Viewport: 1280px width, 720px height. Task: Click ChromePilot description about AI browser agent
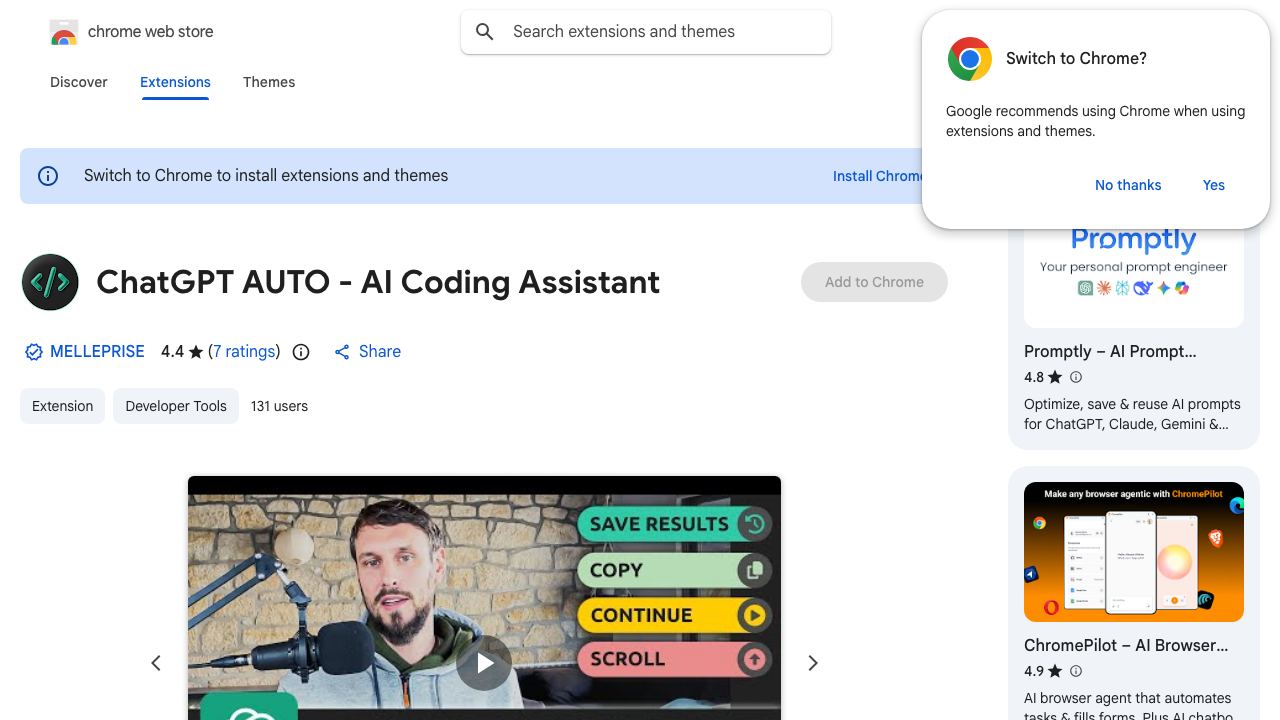(1128, 705)
